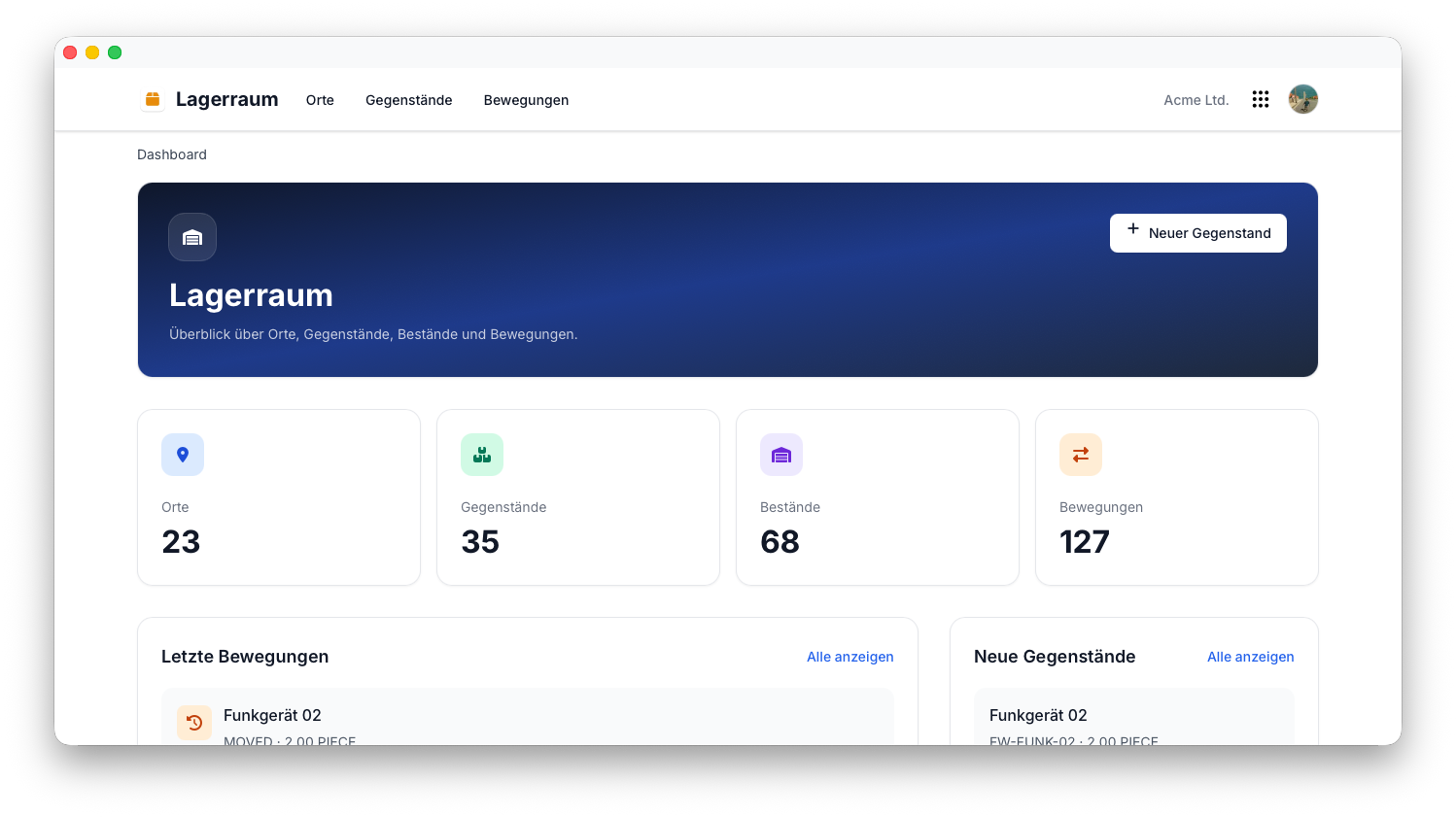The image size is (1456, 817).
Task: Select the Acme Ltd. organization label
Action: click(1196, 100)
